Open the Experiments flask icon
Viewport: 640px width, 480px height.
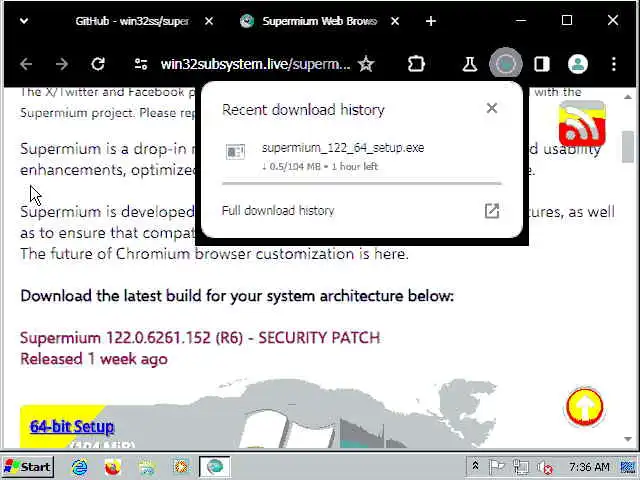469,64
